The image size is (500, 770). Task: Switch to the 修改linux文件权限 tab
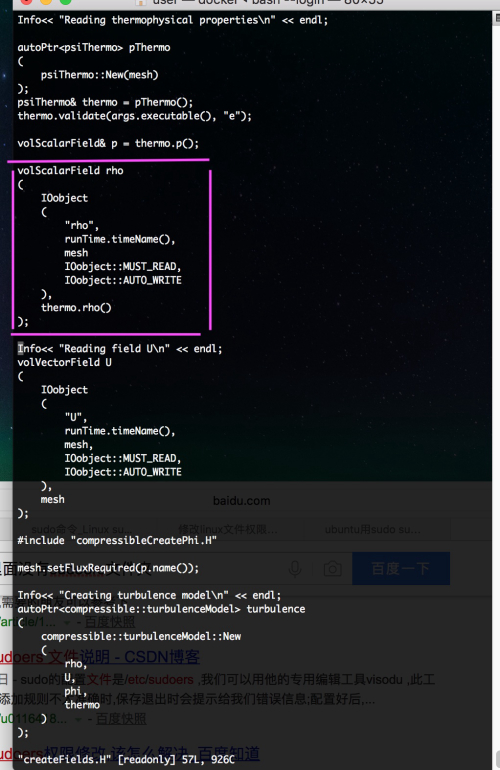click(227, 530)
